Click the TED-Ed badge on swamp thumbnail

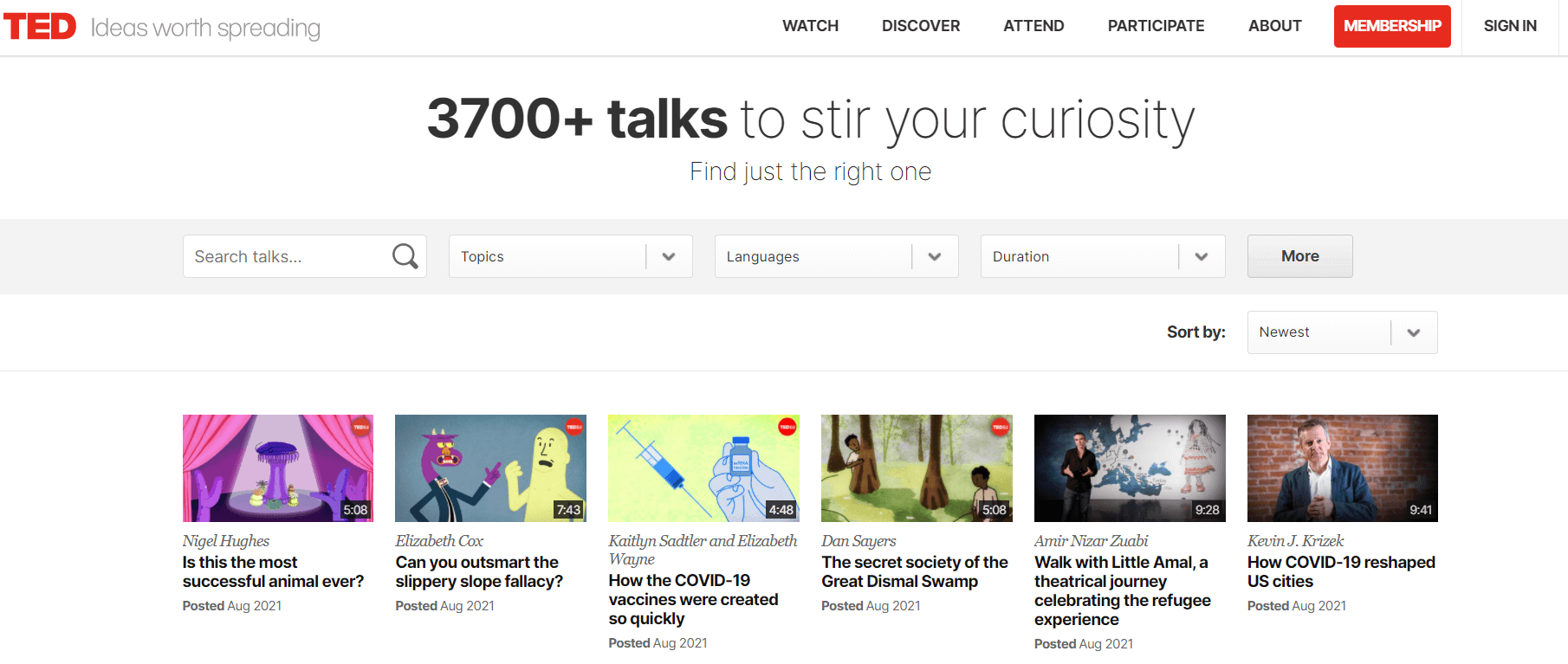[x=1001, y=427]
